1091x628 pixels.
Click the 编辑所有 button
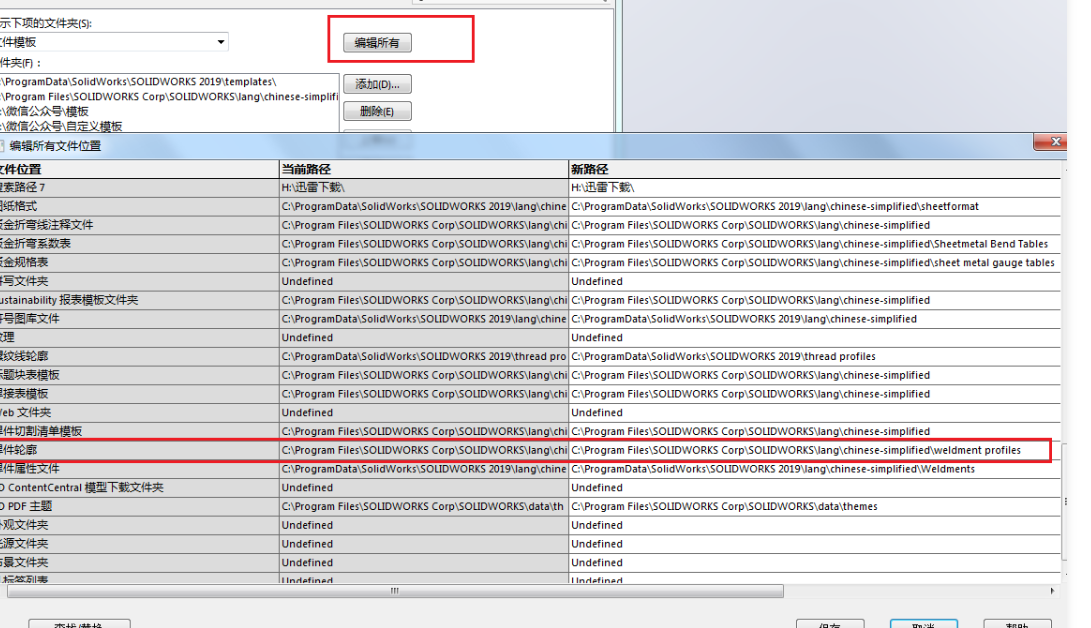[x=377, y=42]
